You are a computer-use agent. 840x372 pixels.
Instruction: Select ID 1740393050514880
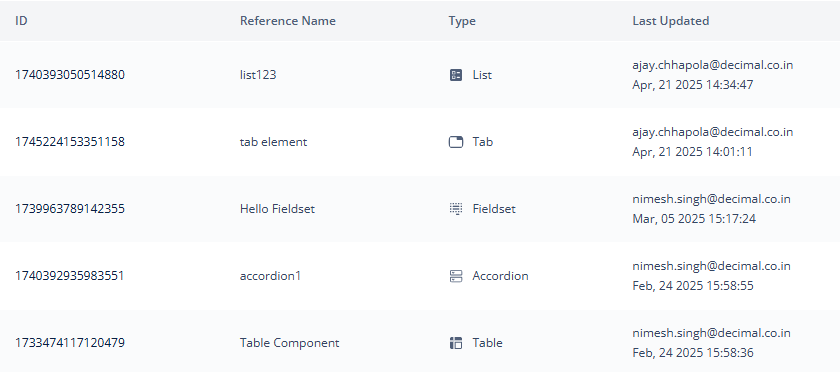pos(70,75)
